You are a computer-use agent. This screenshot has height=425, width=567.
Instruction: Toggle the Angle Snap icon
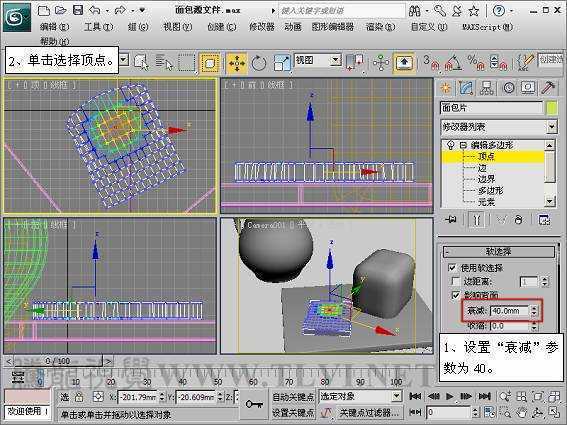[453, 62]
